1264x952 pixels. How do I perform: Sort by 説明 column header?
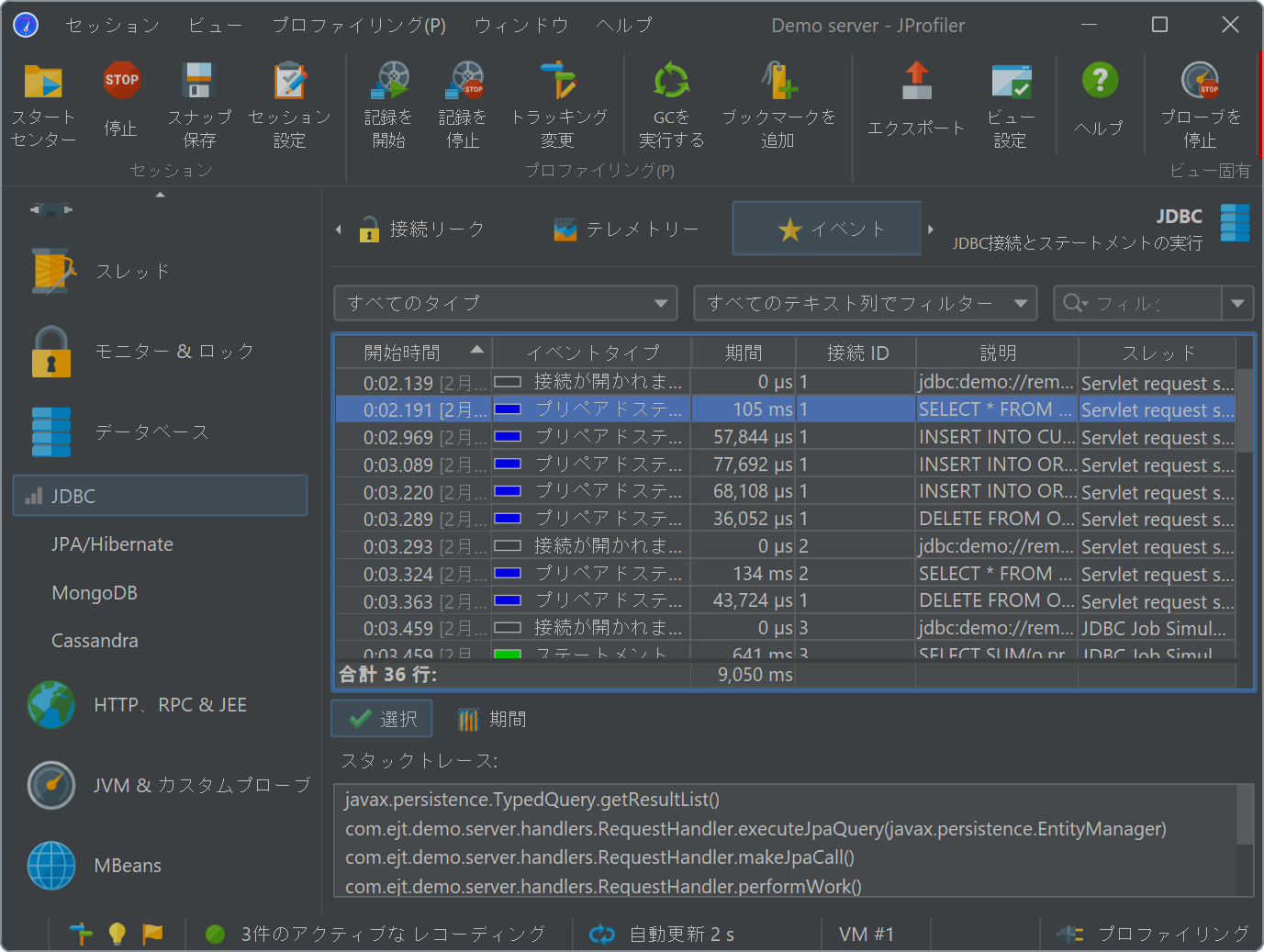(998, 353)
